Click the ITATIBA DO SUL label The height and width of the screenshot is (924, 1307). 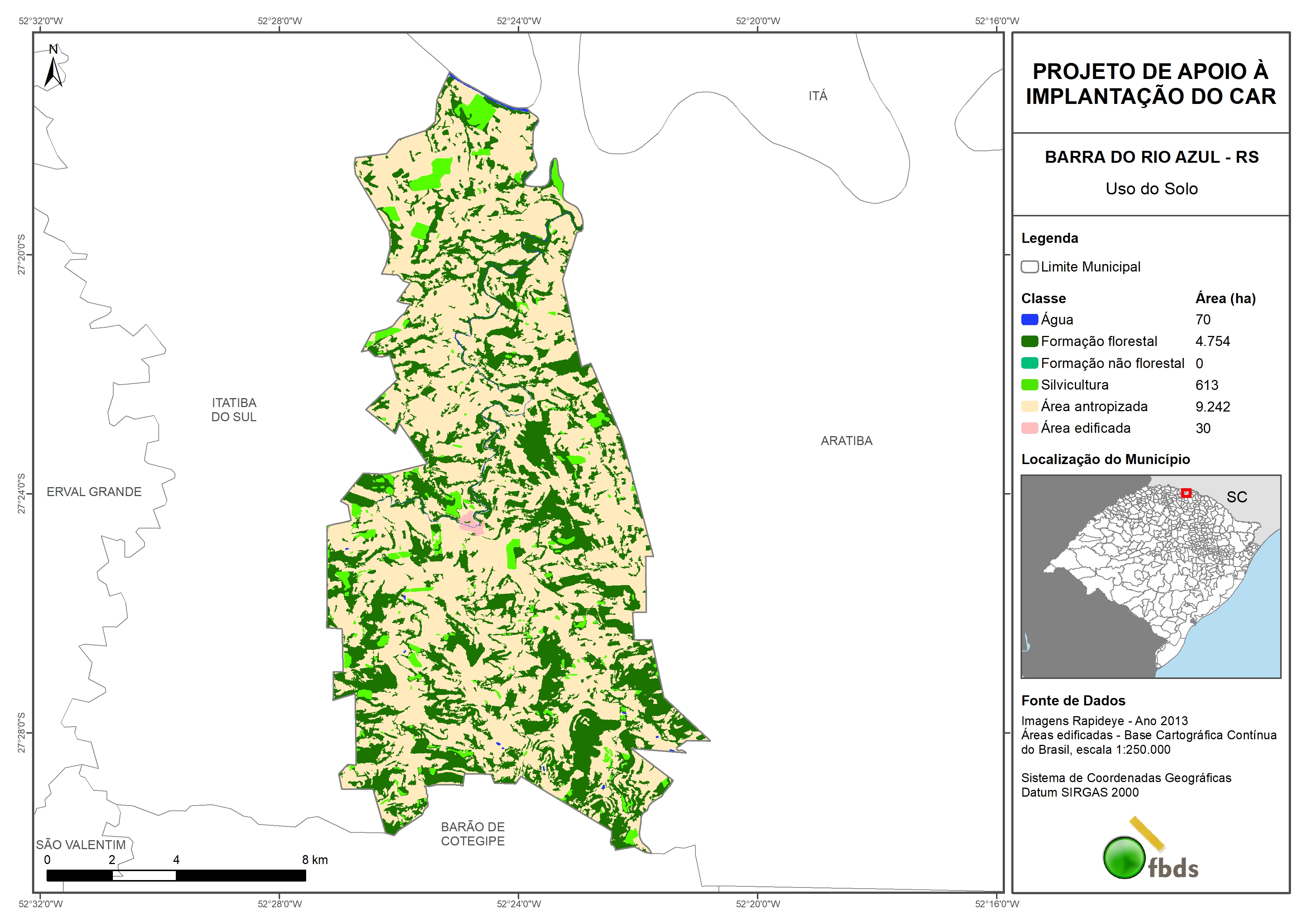[x=234, y=410]
